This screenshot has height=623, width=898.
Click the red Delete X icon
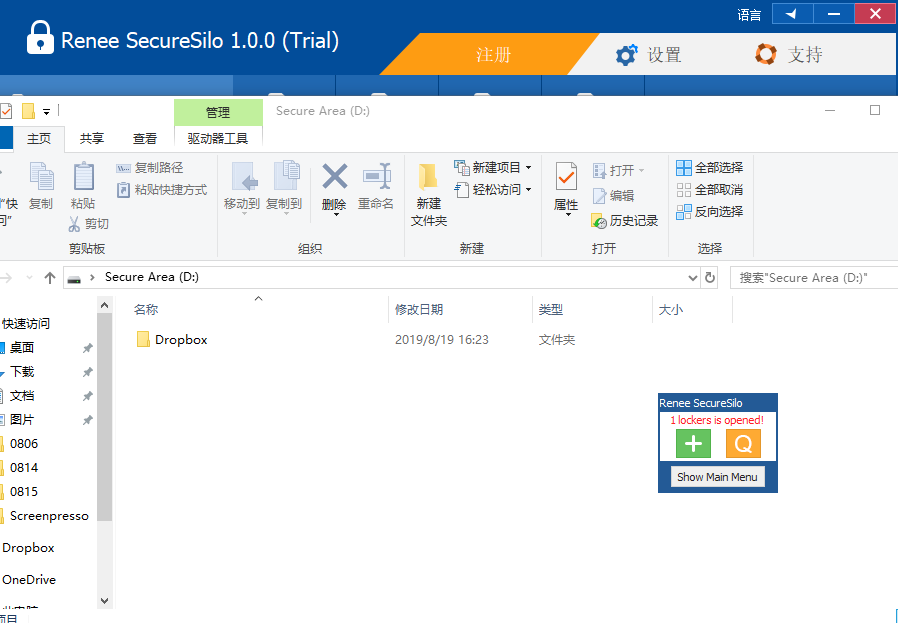click(334, 178)
